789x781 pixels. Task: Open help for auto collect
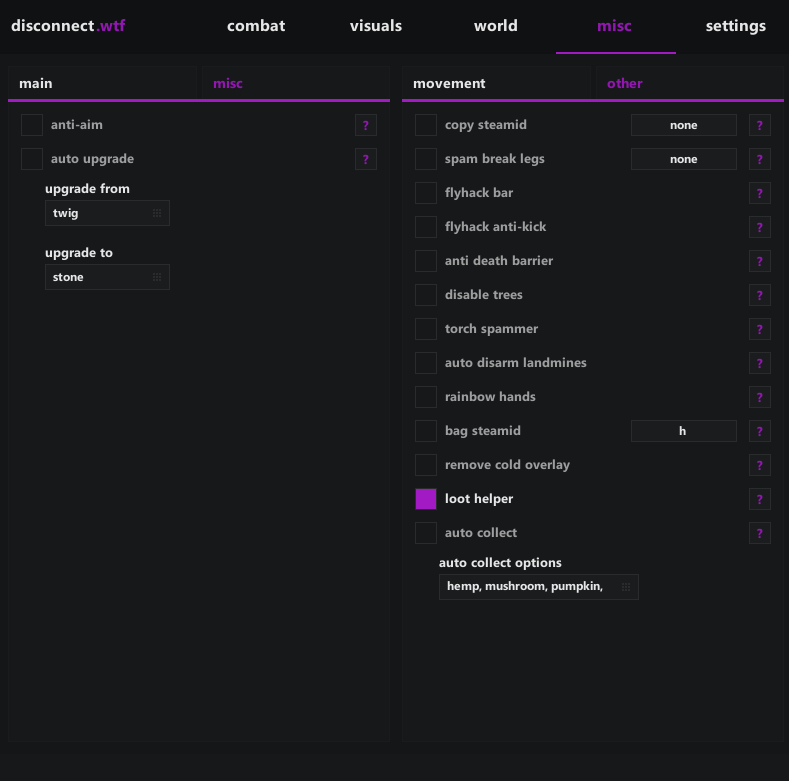(x=760, y=533)
